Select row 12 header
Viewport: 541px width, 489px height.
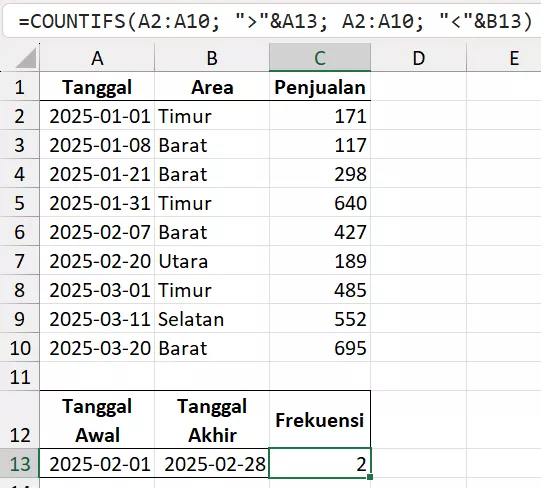point(20,420)
